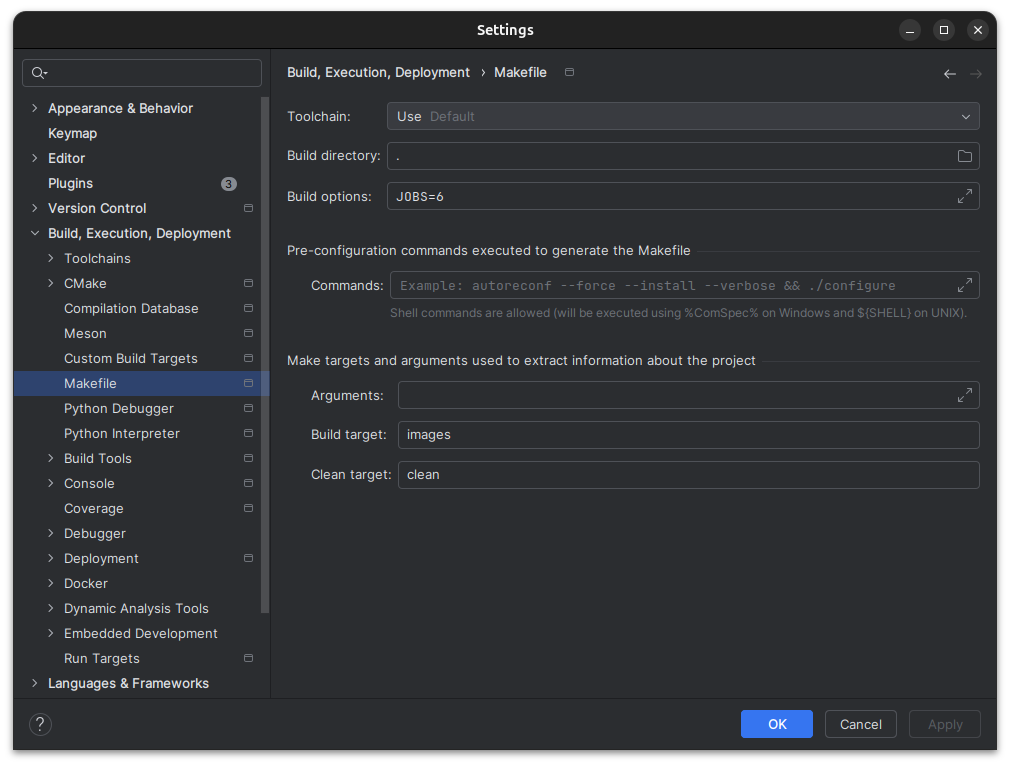Click project icon next to Version Control
The width and height of the screenshot is (1010, 766).
tap(248, 208)
